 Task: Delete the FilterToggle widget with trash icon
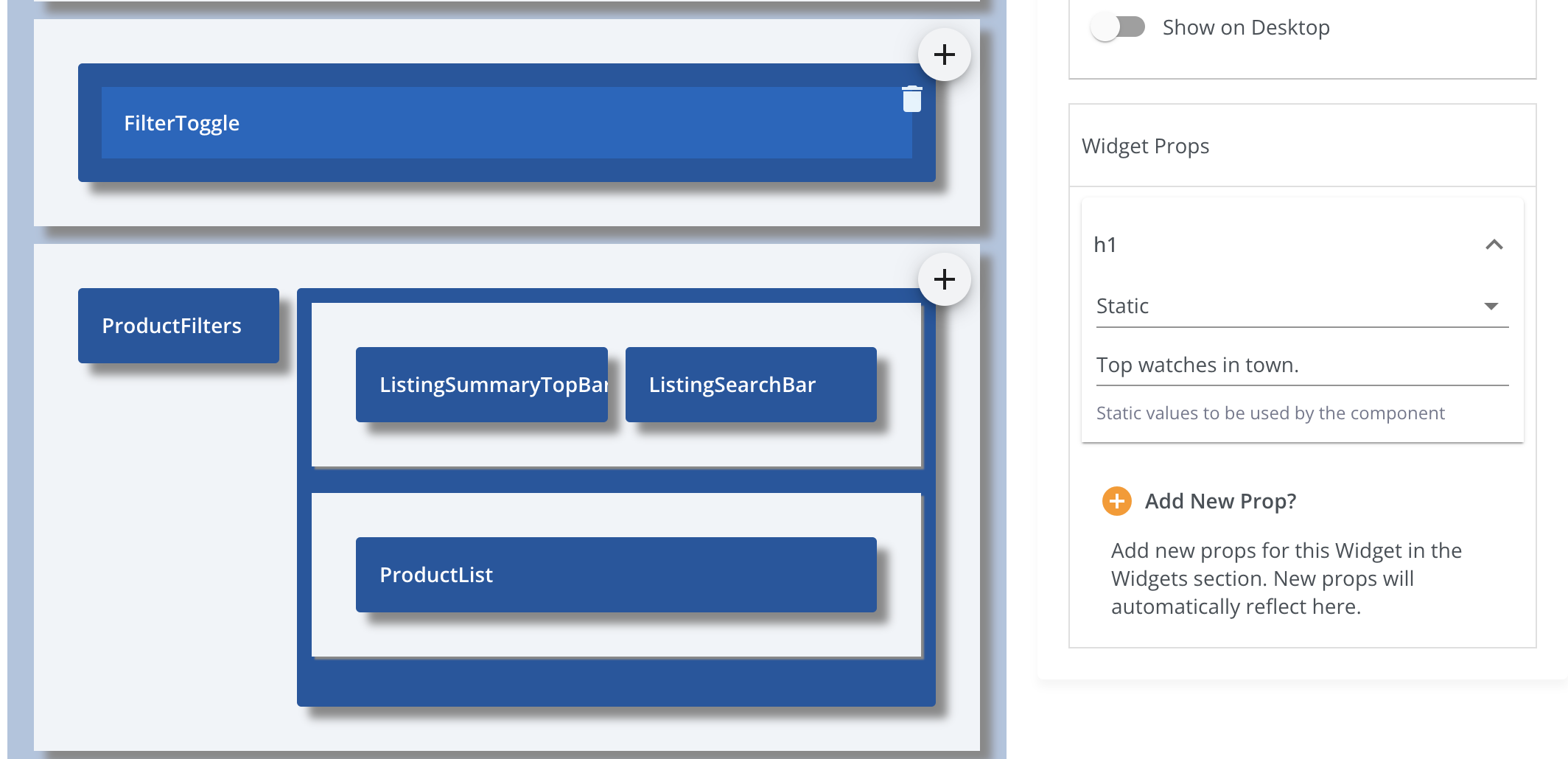912,99
